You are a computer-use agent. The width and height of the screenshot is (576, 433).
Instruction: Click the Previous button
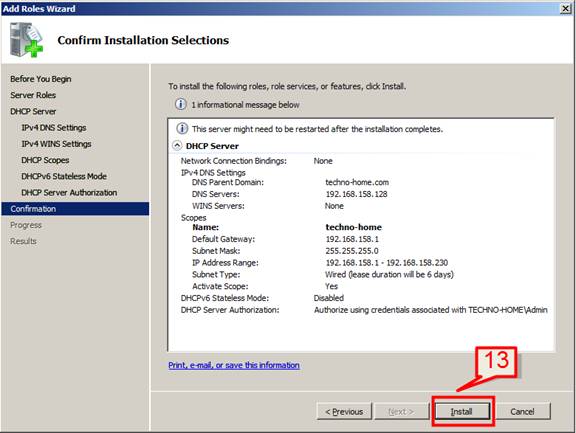tap(344, 411)
